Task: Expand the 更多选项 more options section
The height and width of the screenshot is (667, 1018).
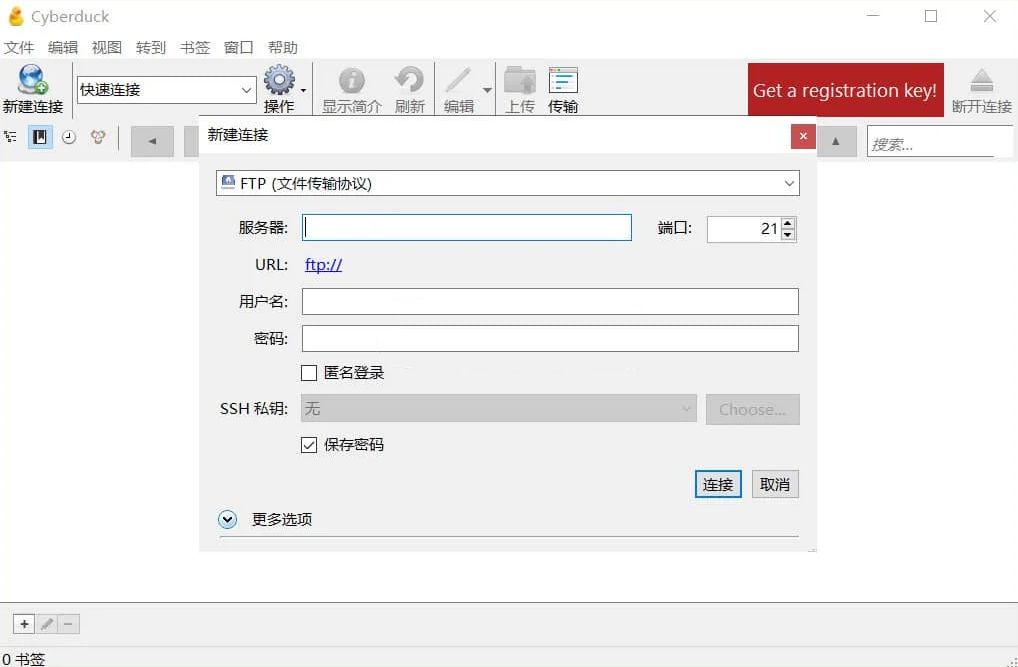Action: tap(227, 520)
